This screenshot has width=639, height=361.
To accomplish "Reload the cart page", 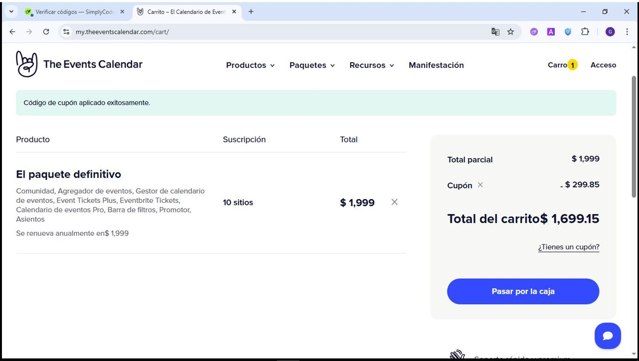I will (x=46, y=32).
